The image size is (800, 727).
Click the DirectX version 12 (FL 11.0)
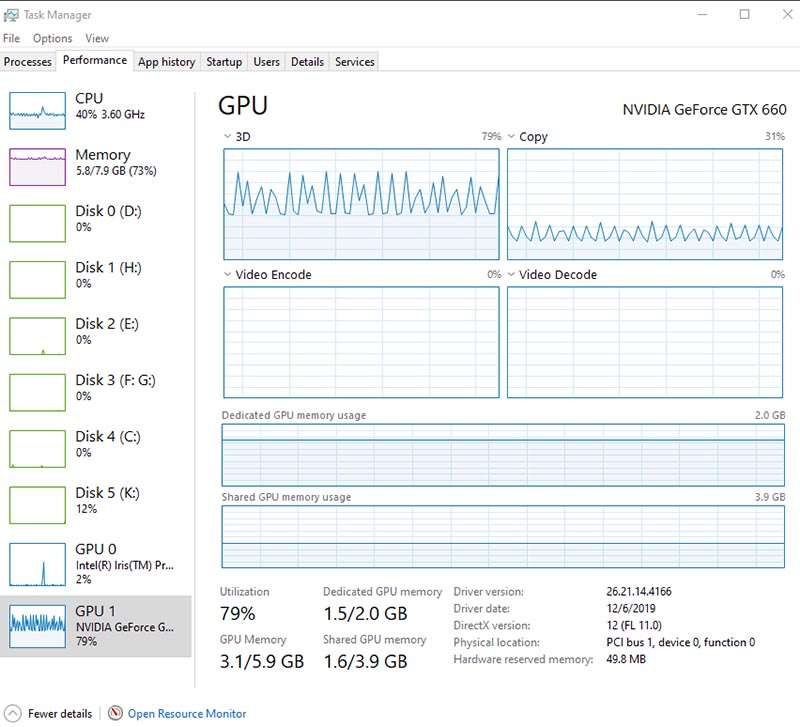634,625
